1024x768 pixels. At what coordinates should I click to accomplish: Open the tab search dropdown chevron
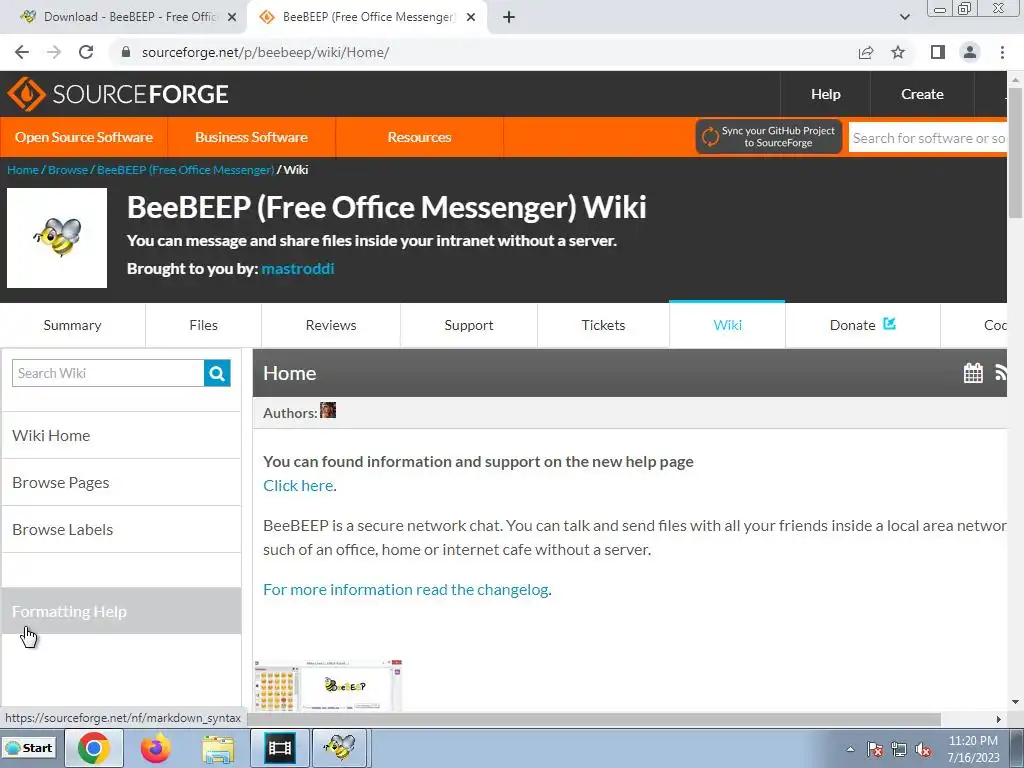[x=904, y=17]
